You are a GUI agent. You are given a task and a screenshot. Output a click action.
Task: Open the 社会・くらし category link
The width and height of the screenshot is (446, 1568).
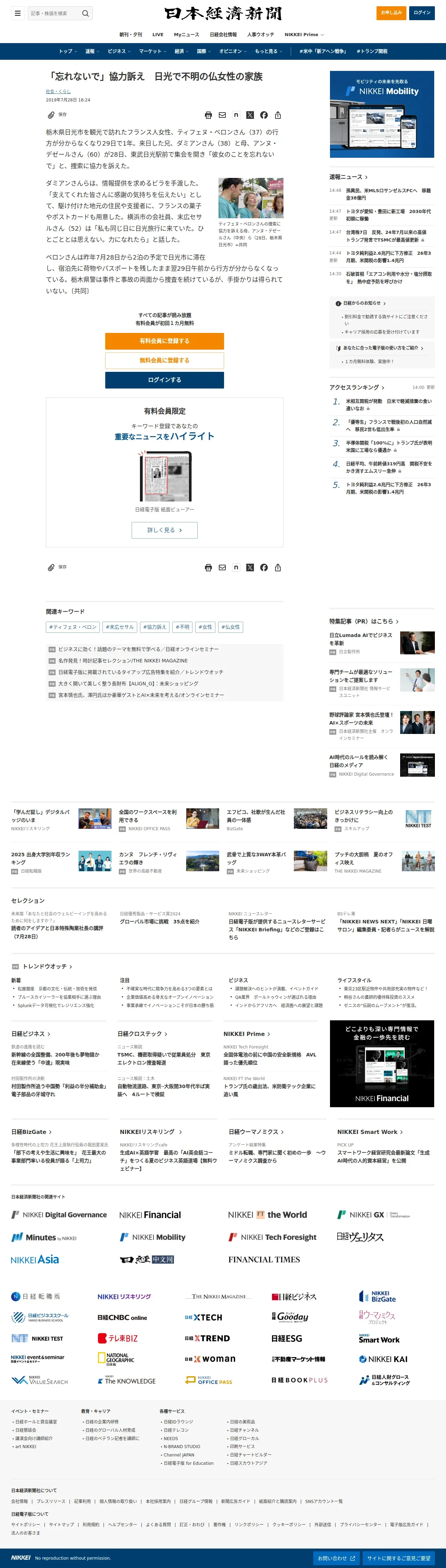[58, 91]
